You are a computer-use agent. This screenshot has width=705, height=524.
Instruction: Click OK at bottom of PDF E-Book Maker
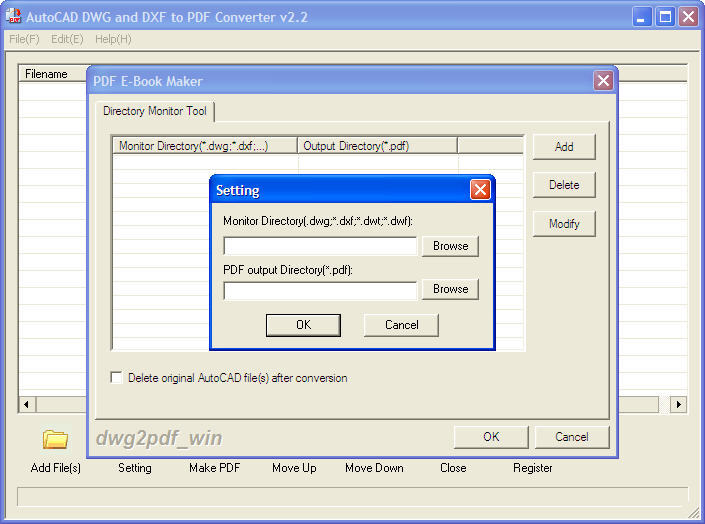click(x=491, y=437)
